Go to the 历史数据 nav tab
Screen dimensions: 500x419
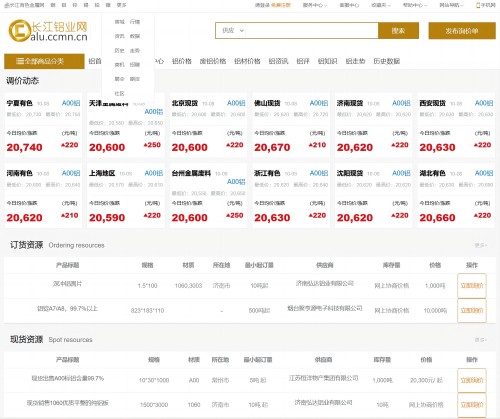point(386,61)
